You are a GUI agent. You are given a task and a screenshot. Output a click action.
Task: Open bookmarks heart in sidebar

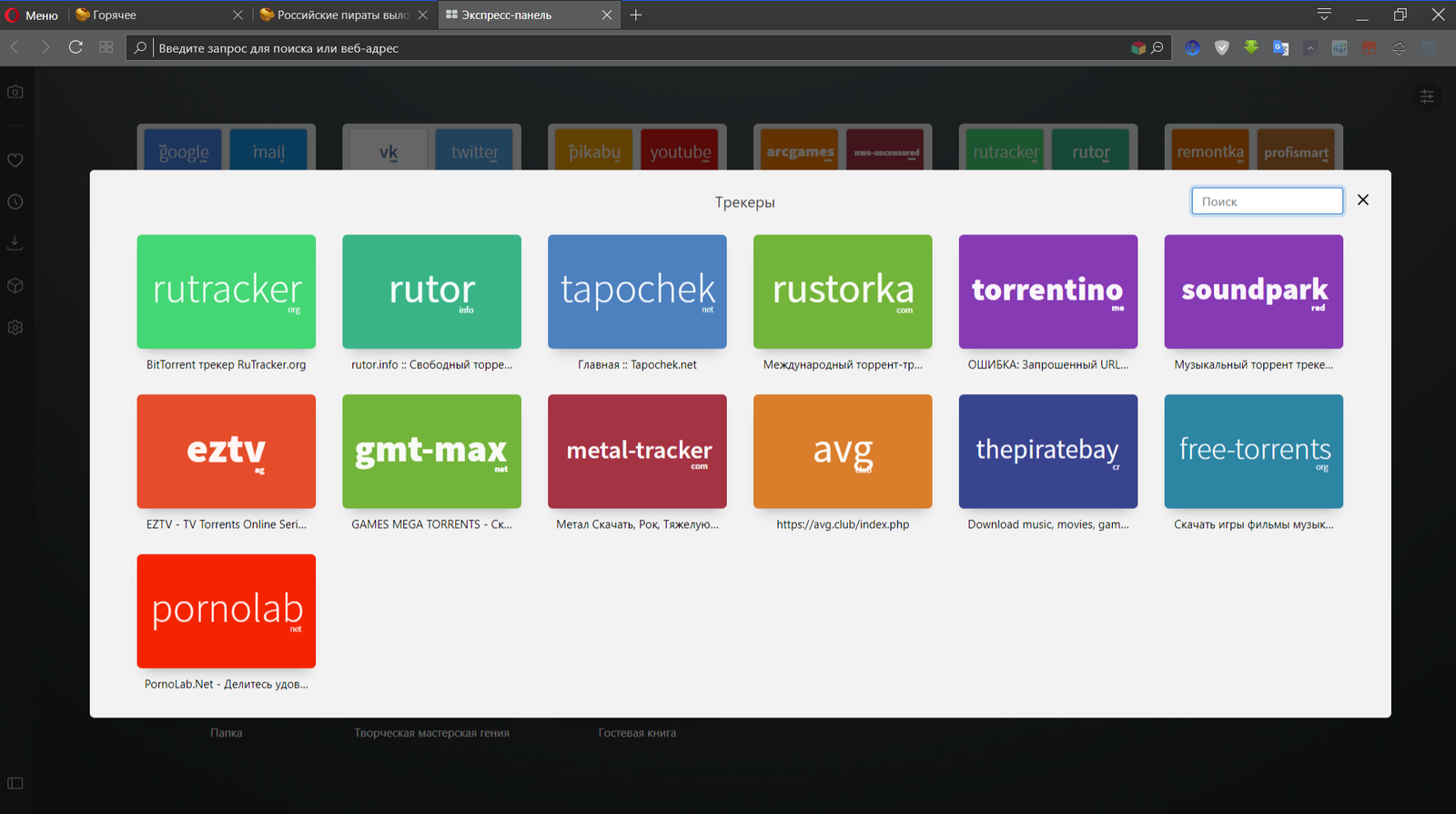coord(15,160)
